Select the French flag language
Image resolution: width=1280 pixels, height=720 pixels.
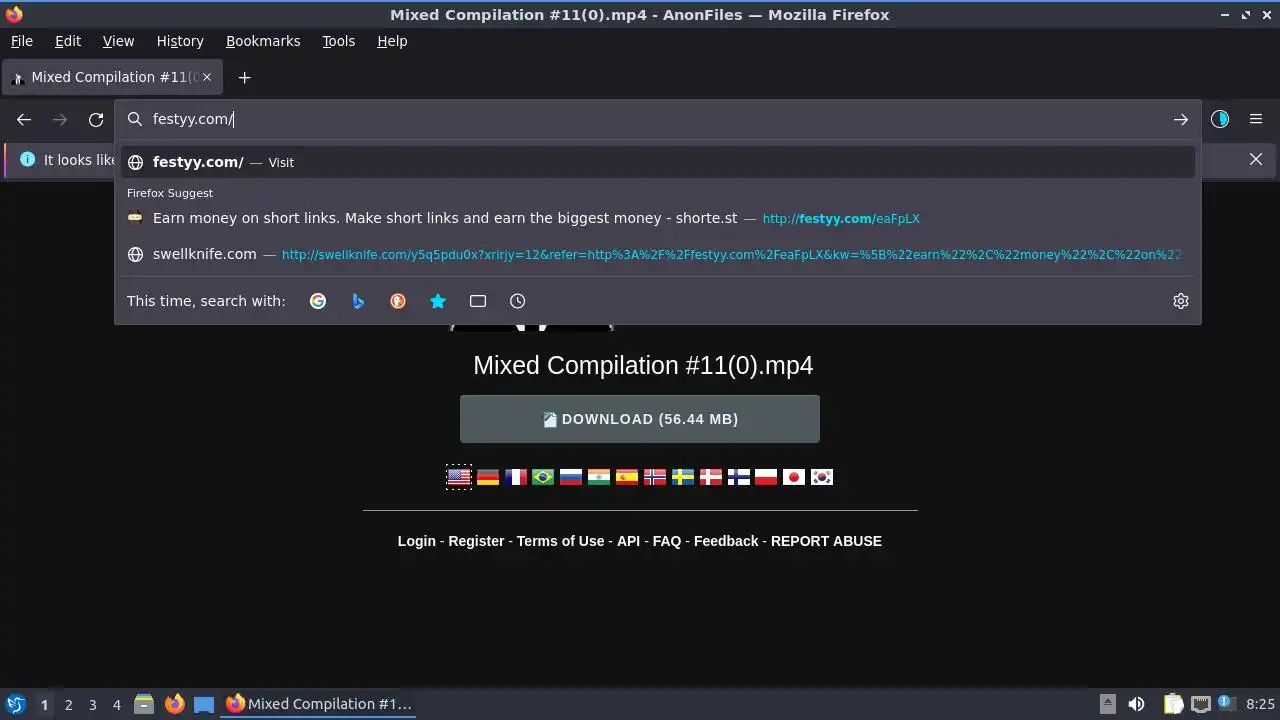516,477
